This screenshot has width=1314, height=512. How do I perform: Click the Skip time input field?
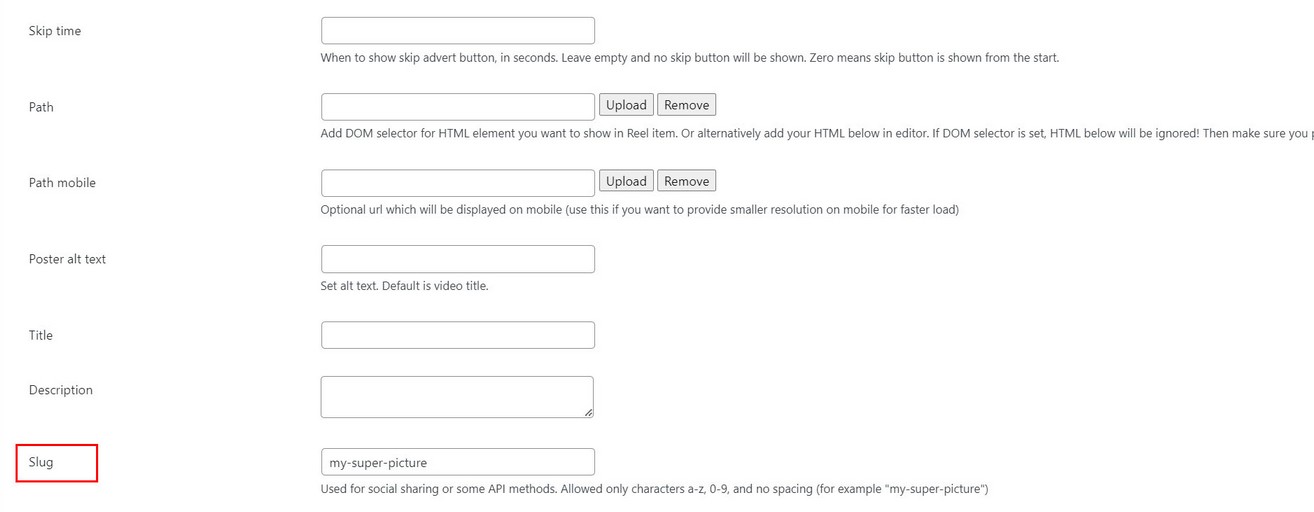coord(457,31)
